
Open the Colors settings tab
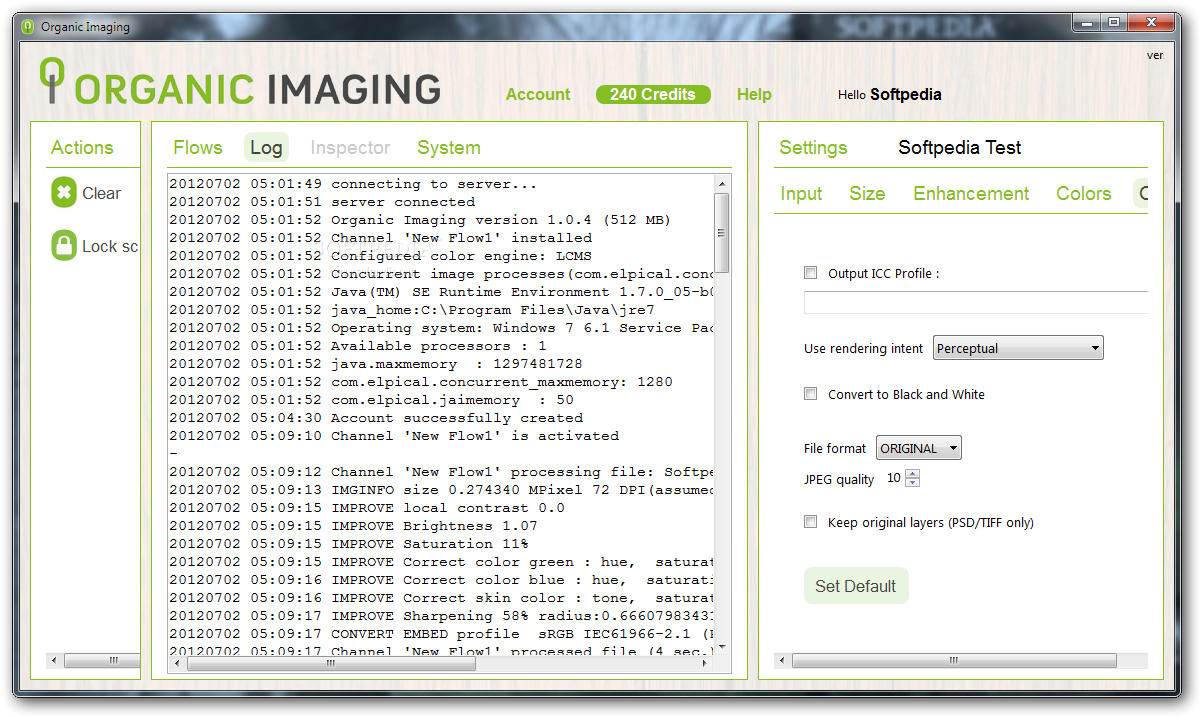click(x=1083, y=193)
